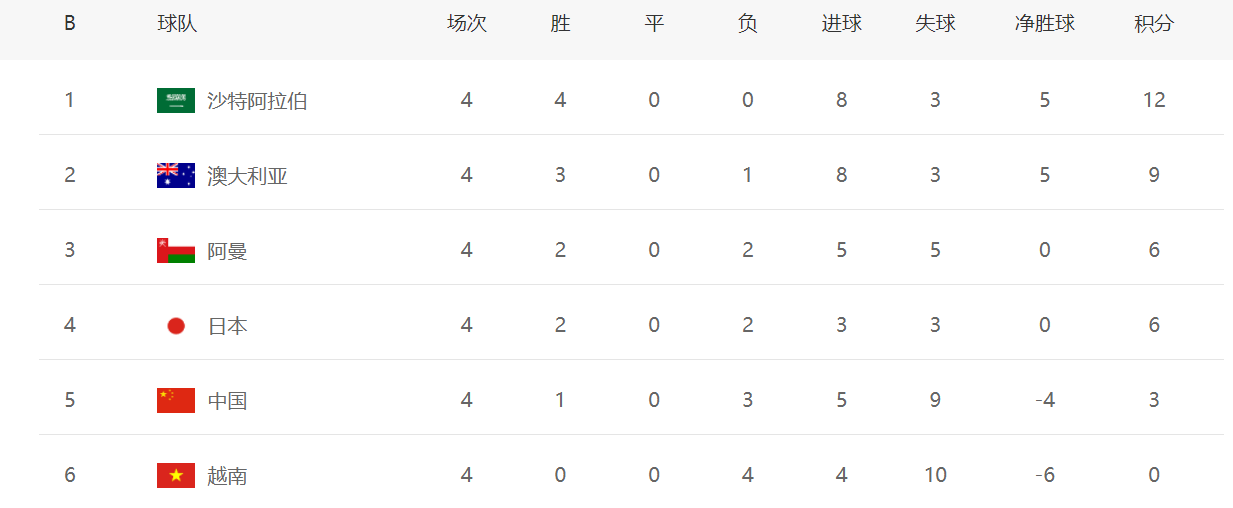Click the 场次 column header
1233x508 pixels.
(x=466, y=24)
